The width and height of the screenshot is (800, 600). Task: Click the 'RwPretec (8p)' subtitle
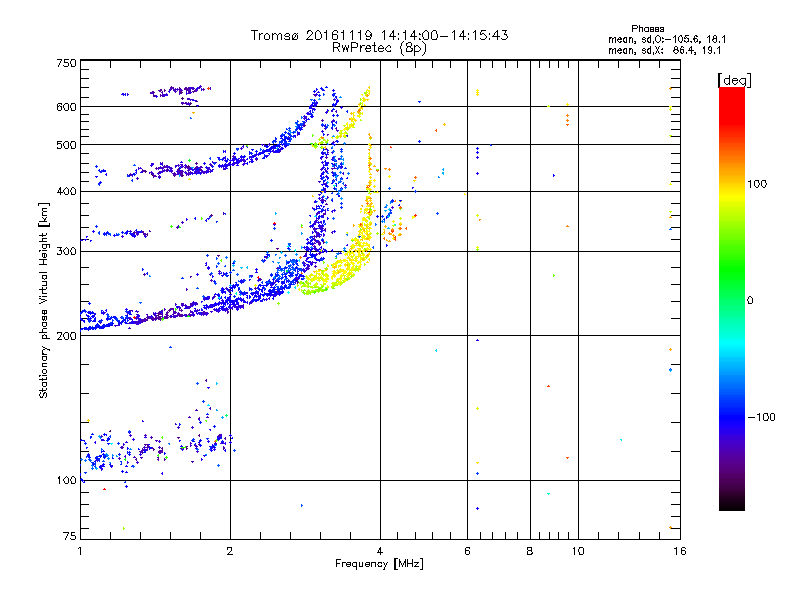pyautogui.click(x=379, y=48)
